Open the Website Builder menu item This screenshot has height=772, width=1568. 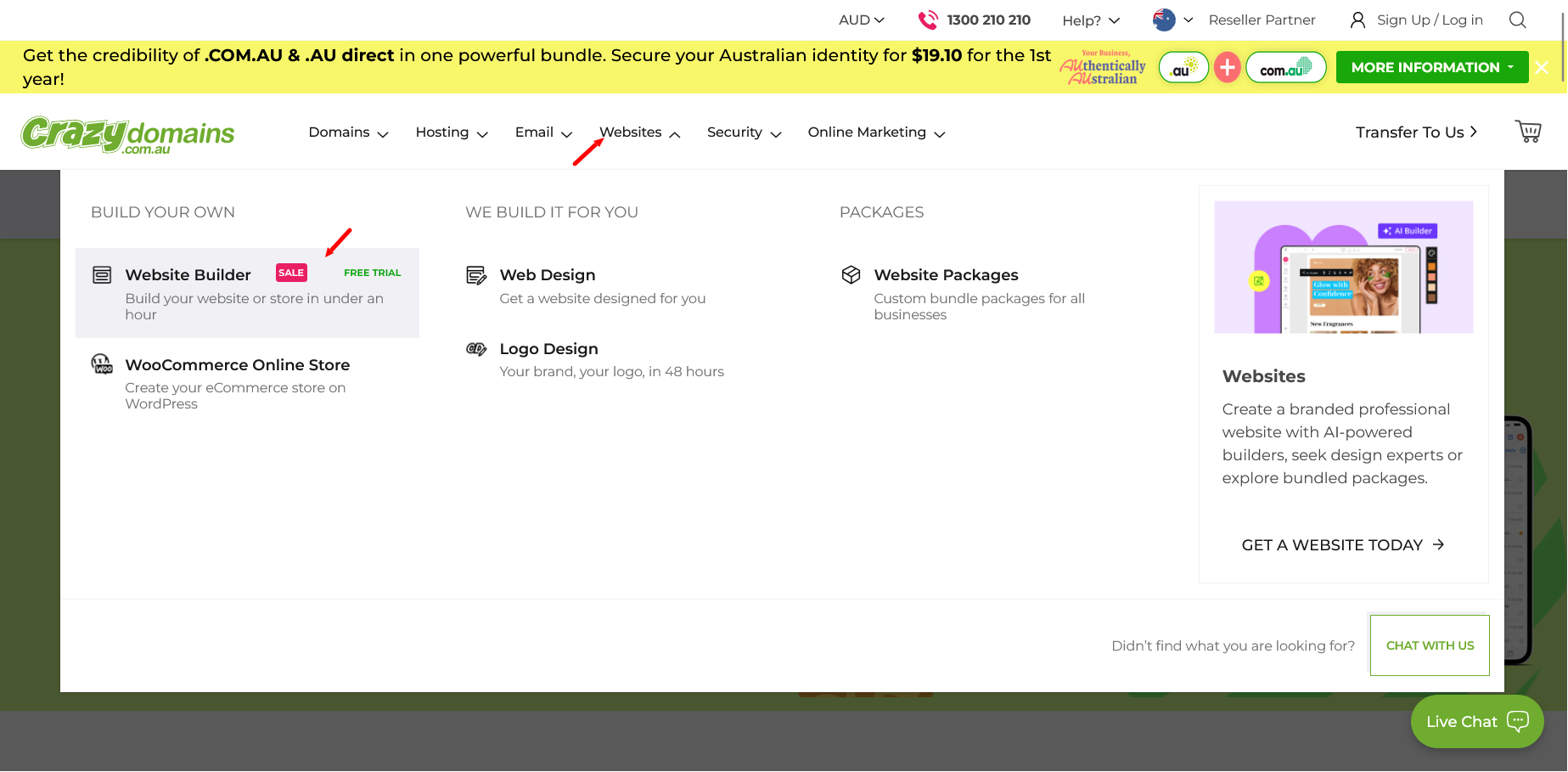point(247,293)
